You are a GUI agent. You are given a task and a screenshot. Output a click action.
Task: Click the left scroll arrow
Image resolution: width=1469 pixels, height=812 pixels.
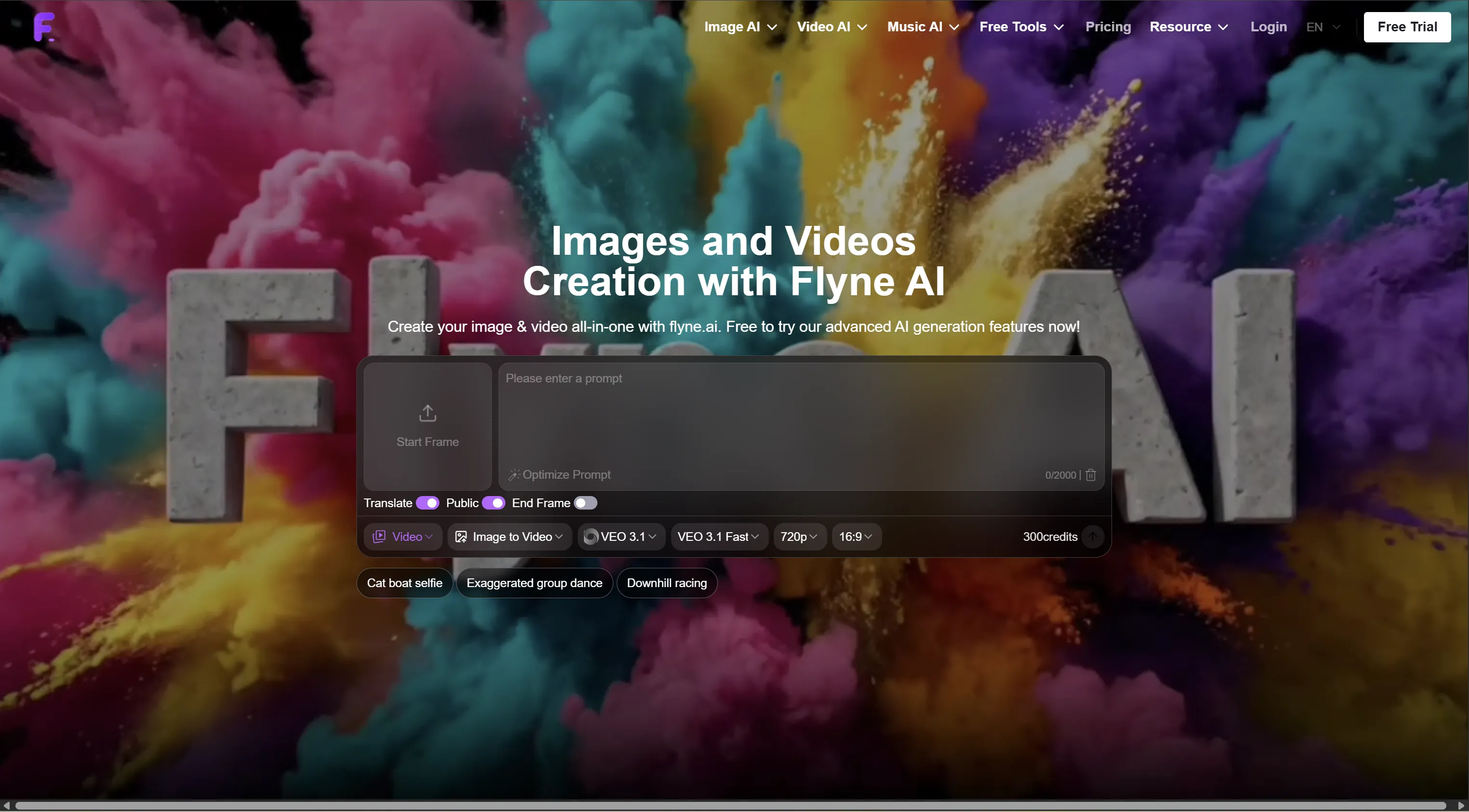[x=6, y=805]
